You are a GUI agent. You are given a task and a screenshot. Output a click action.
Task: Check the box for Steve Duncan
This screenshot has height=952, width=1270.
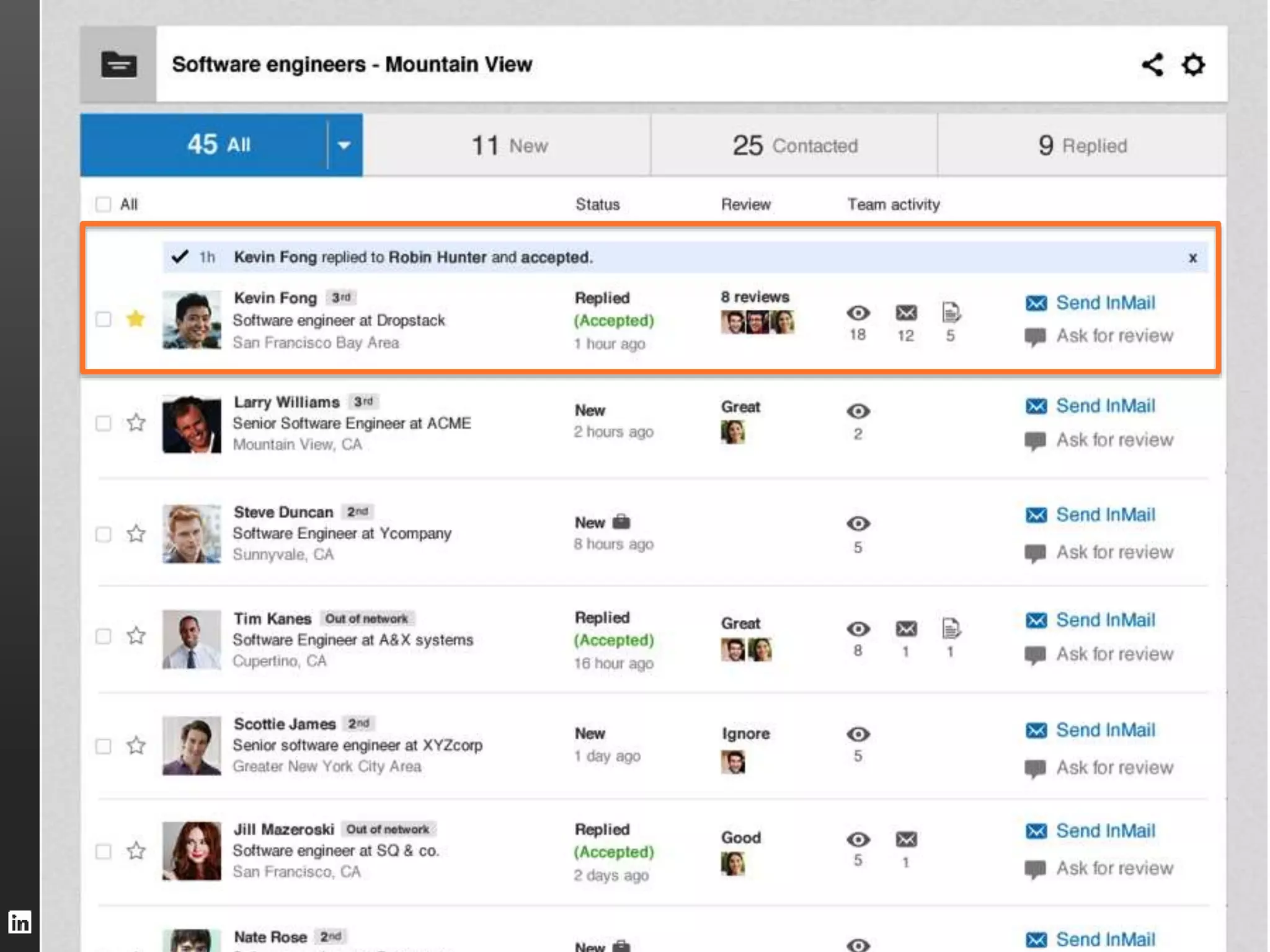(104, 534)
